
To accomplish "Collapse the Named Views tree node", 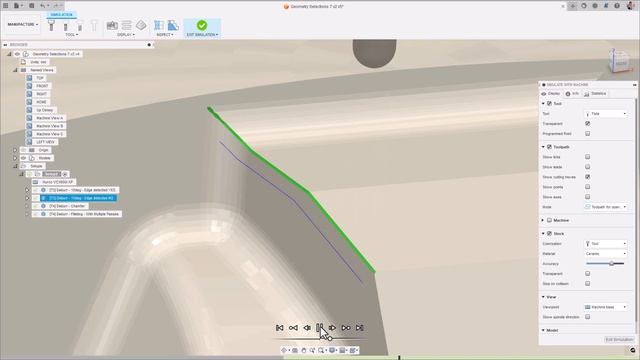I will click(15, 70).
